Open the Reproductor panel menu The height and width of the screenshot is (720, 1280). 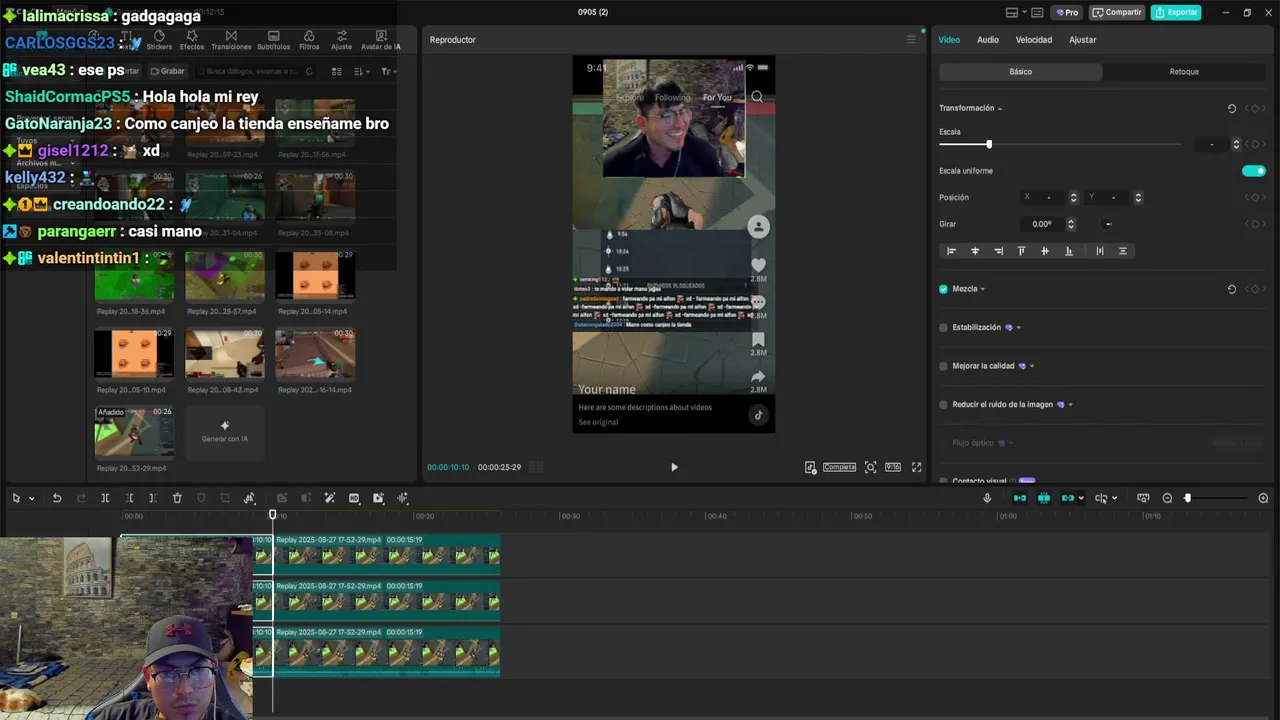coord(911,40)
